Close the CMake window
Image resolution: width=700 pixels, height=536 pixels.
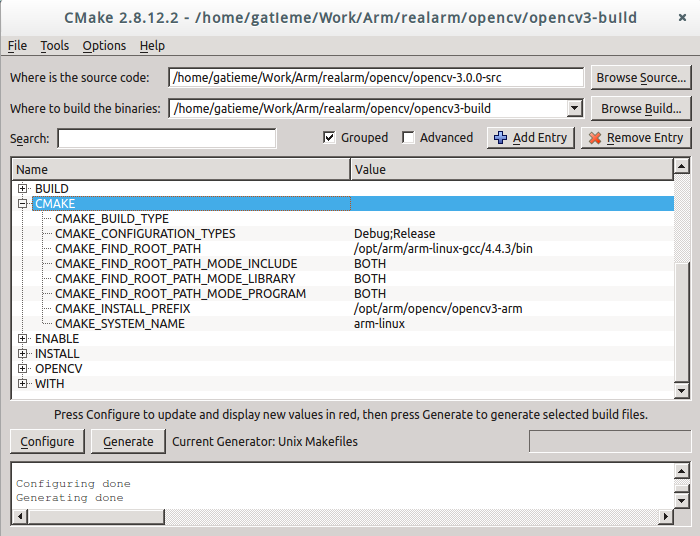pyautogui.click(x=682, y=17)
